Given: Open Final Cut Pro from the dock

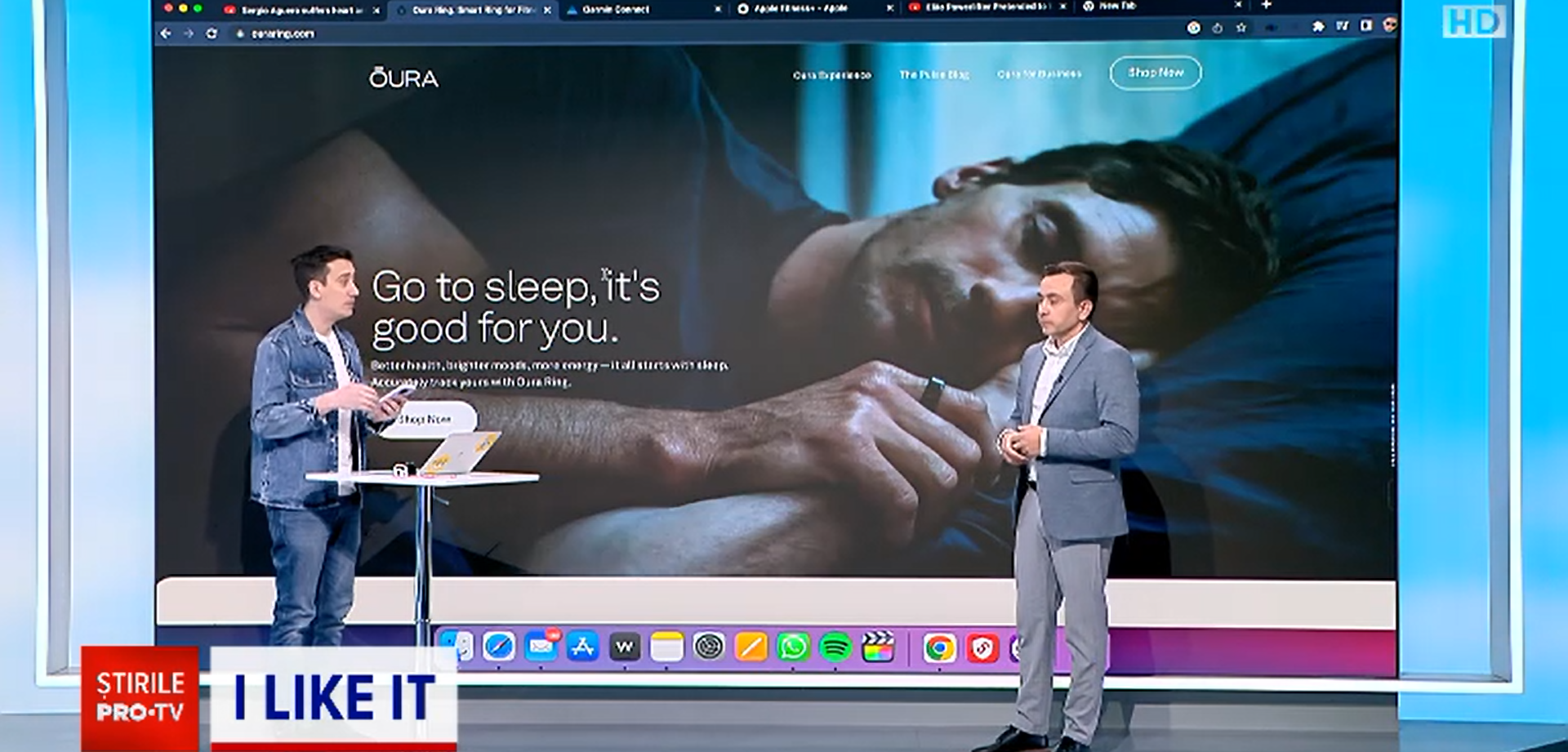Looking at the screenshot, I should pyautogui.click(x=878, y=647).
